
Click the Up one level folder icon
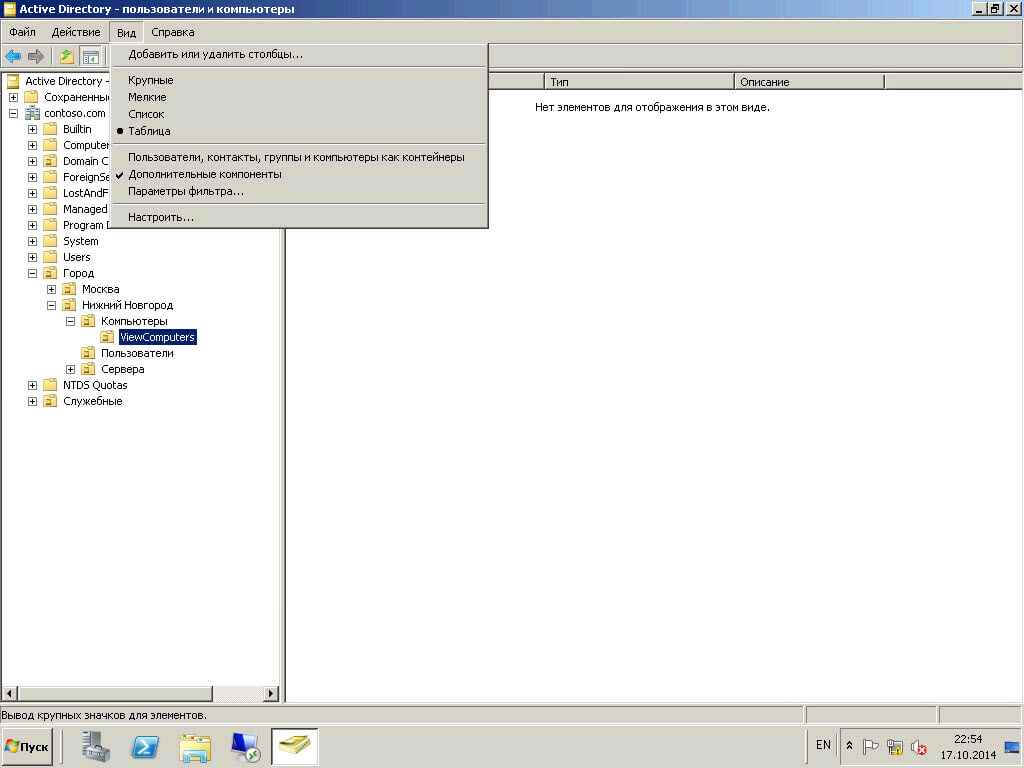(x=66, y=57)
